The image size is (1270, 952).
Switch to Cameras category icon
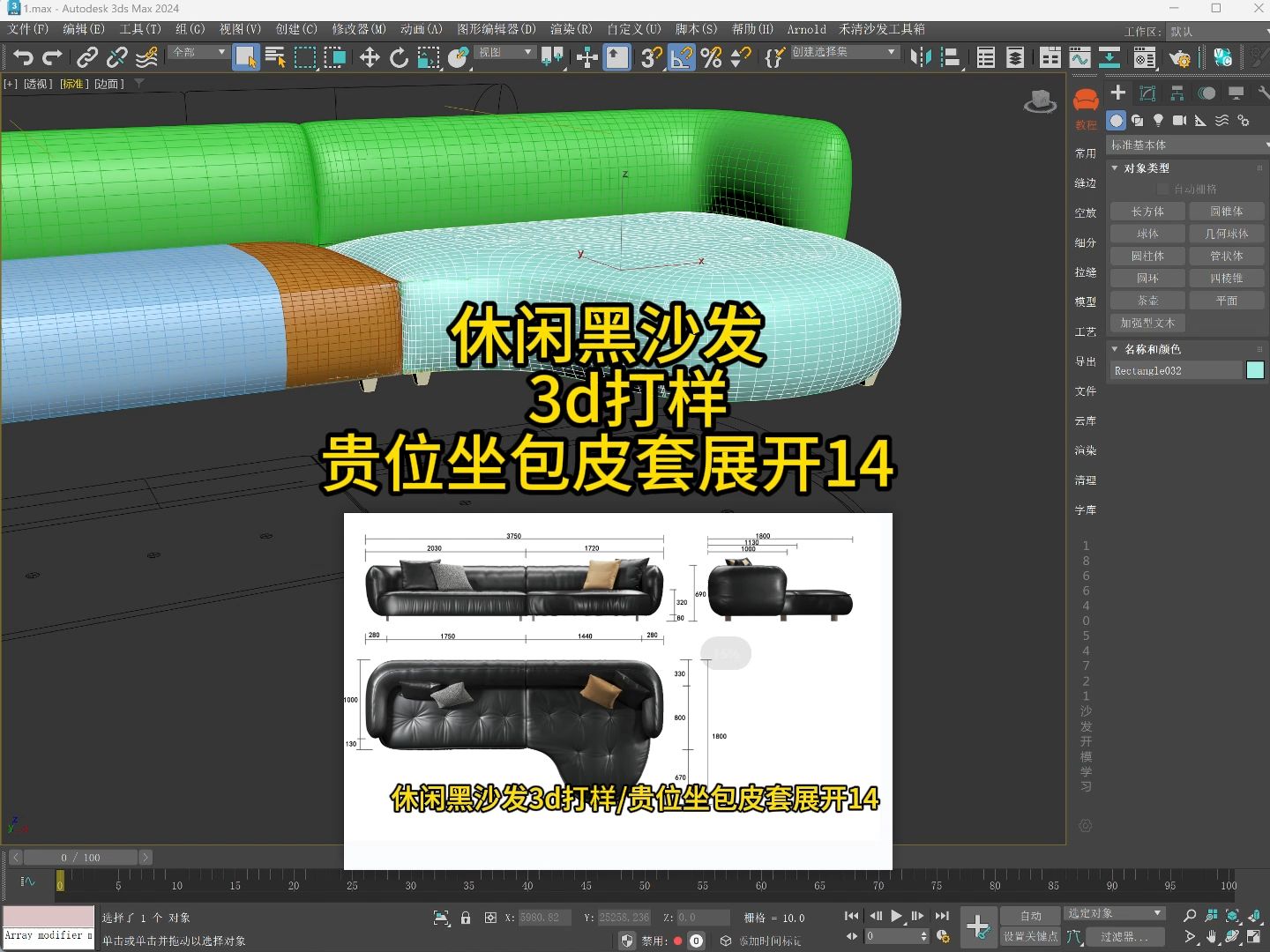tap(1179, 120)
